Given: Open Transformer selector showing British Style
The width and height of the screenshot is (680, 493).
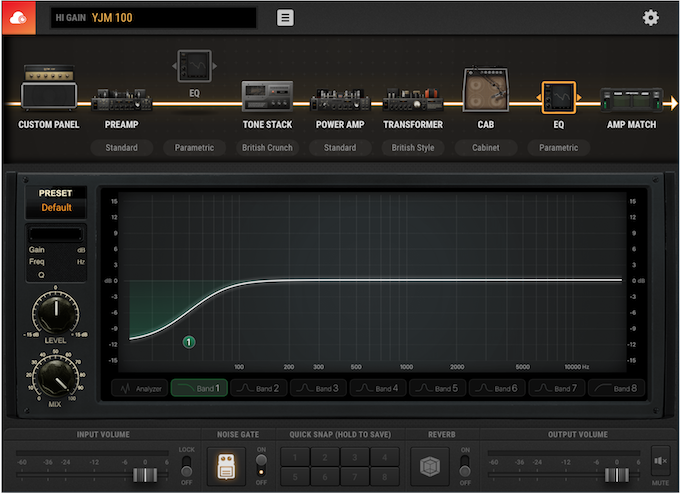Looking at the screenshot, I should tap(413, 148).
